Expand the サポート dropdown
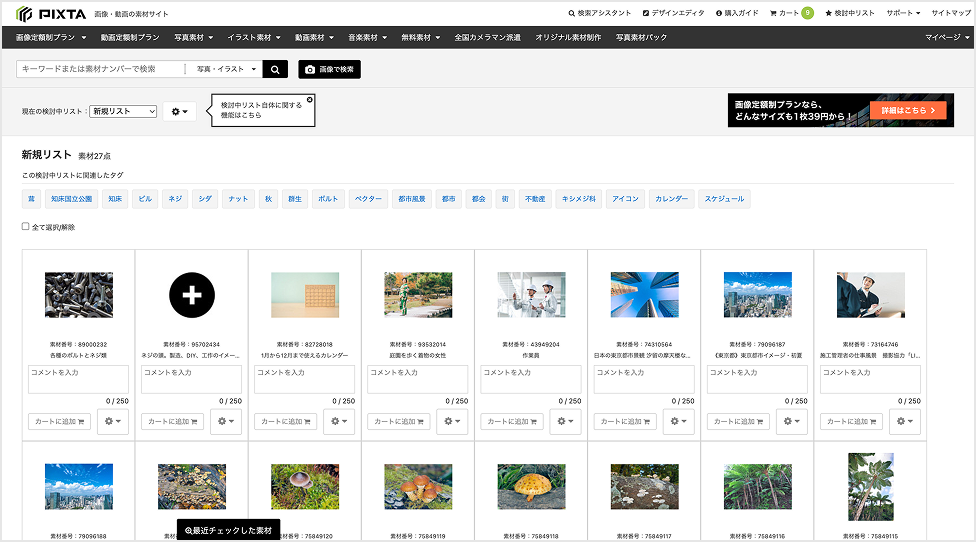976x542 pixels. tap(903, 12)
